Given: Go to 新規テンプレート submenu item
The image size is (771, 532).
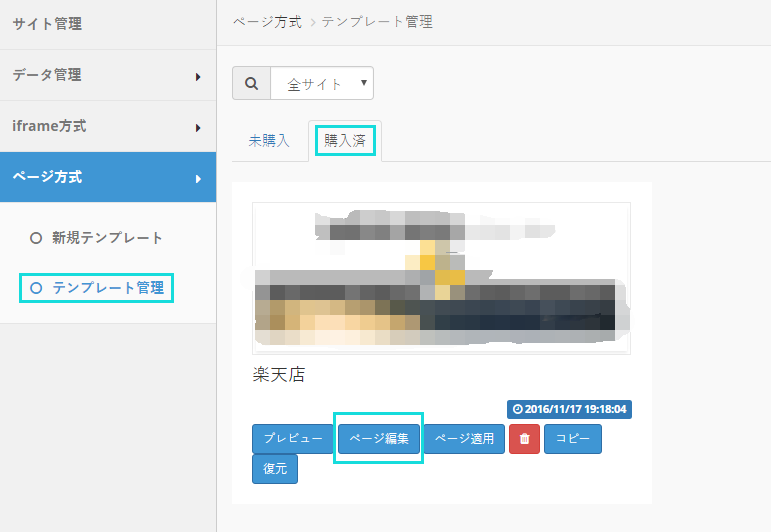Looking at the screenshot, I should click(x=107, y=238).
